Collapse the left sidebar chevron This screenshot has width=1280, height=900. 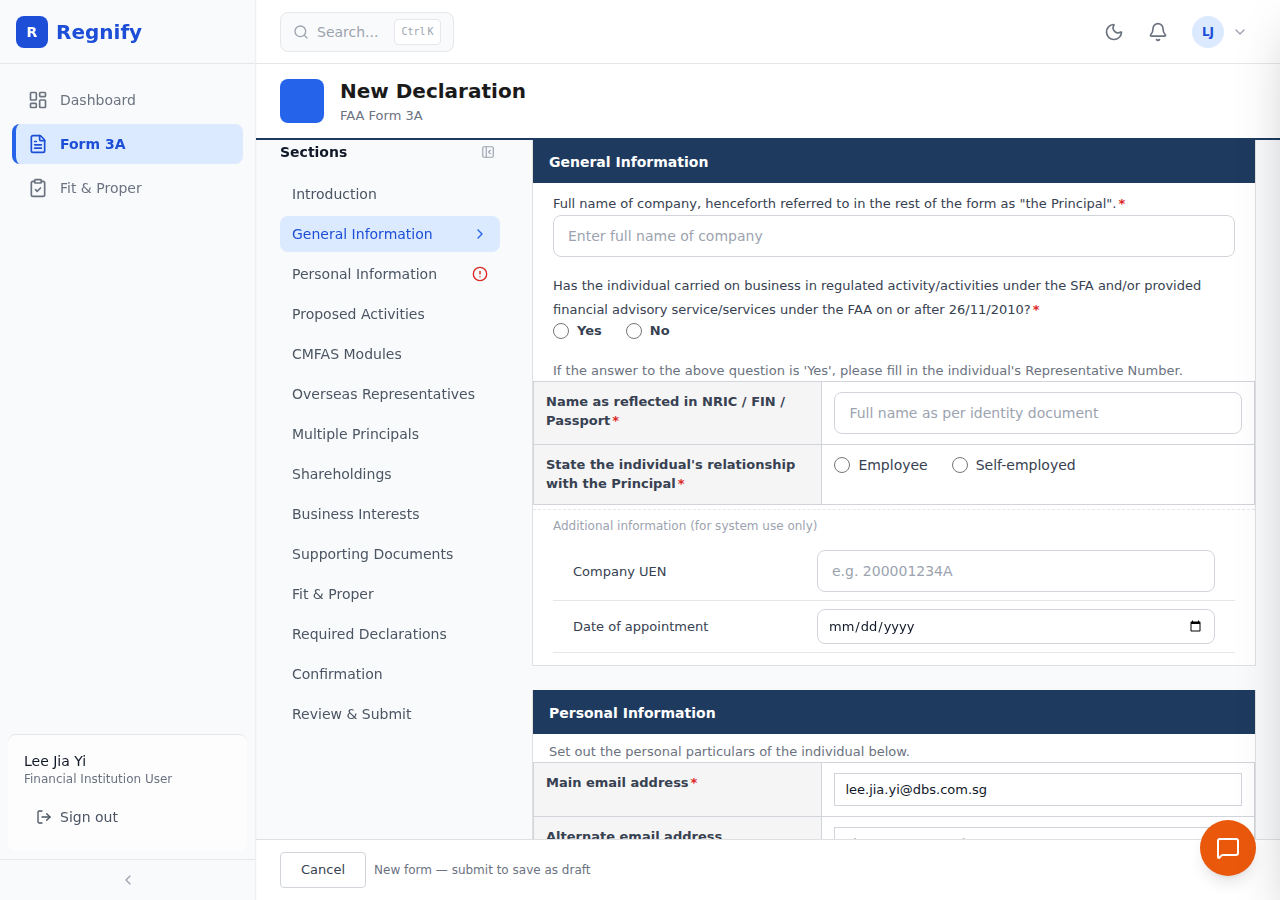[x=128, y=880]
